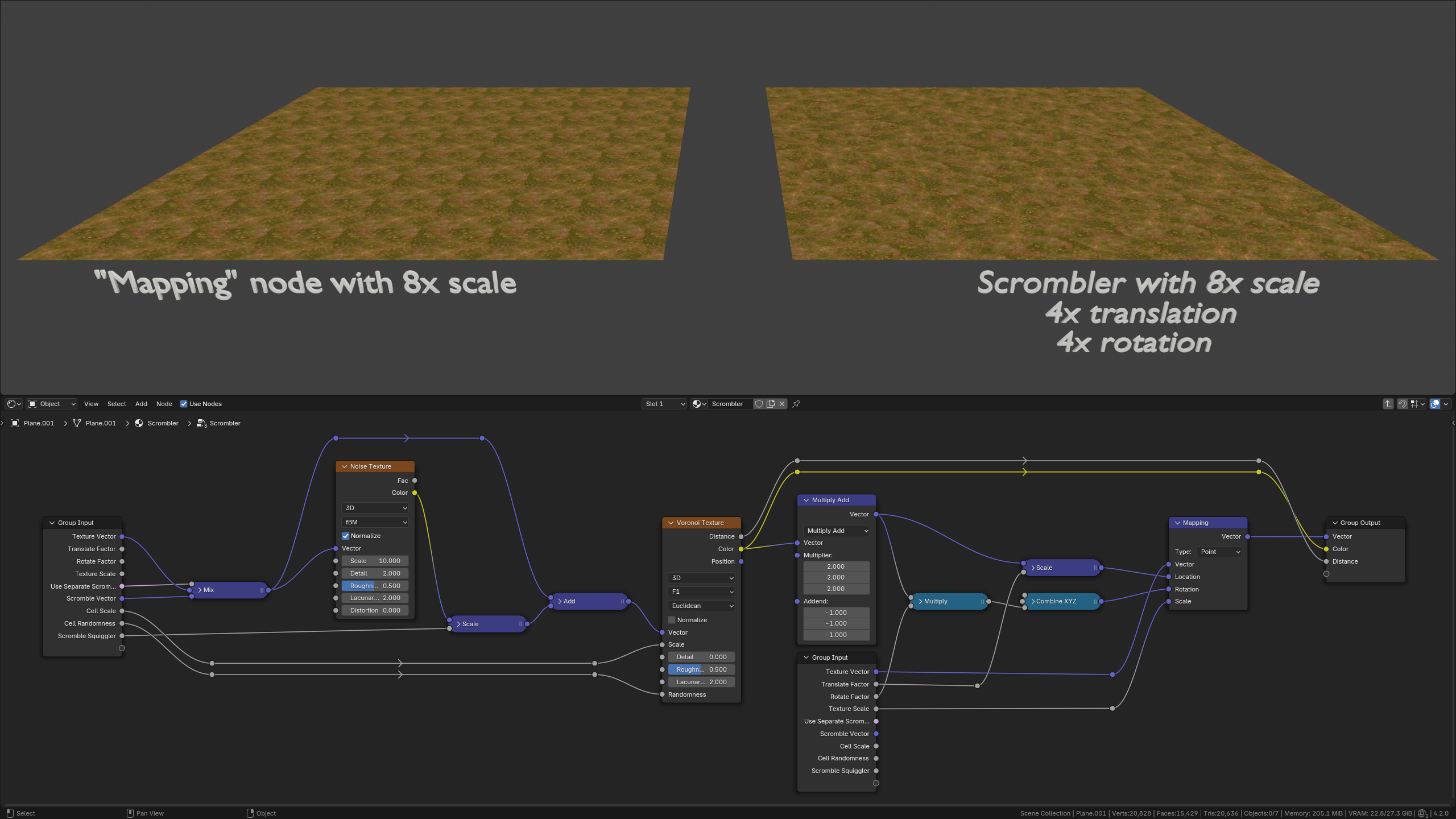Open the material browse icon dropdown

tap(699, 404)
